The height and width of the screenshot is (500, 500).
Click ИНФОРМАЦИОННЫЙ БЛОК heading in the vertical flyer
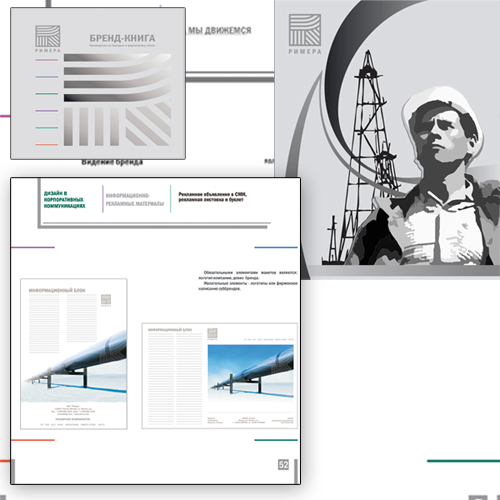point(57,290)
